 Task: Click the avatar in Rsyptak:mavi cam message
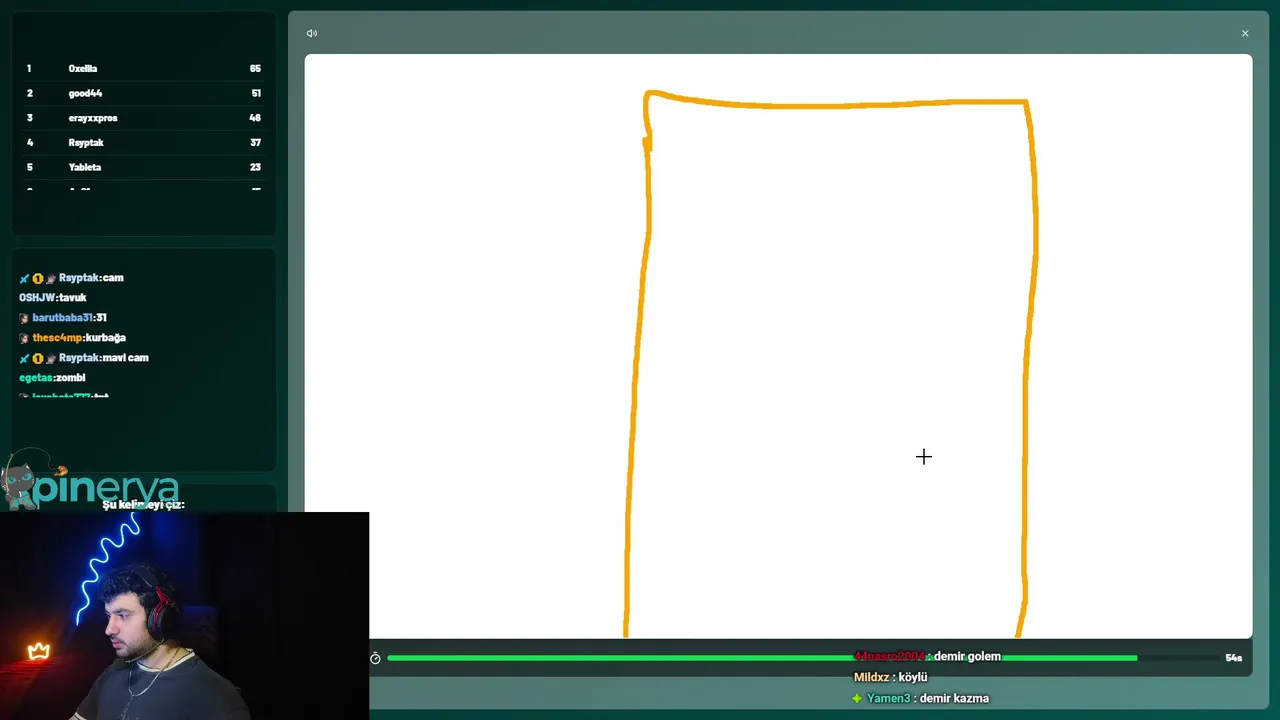click(x=51, y=358)
